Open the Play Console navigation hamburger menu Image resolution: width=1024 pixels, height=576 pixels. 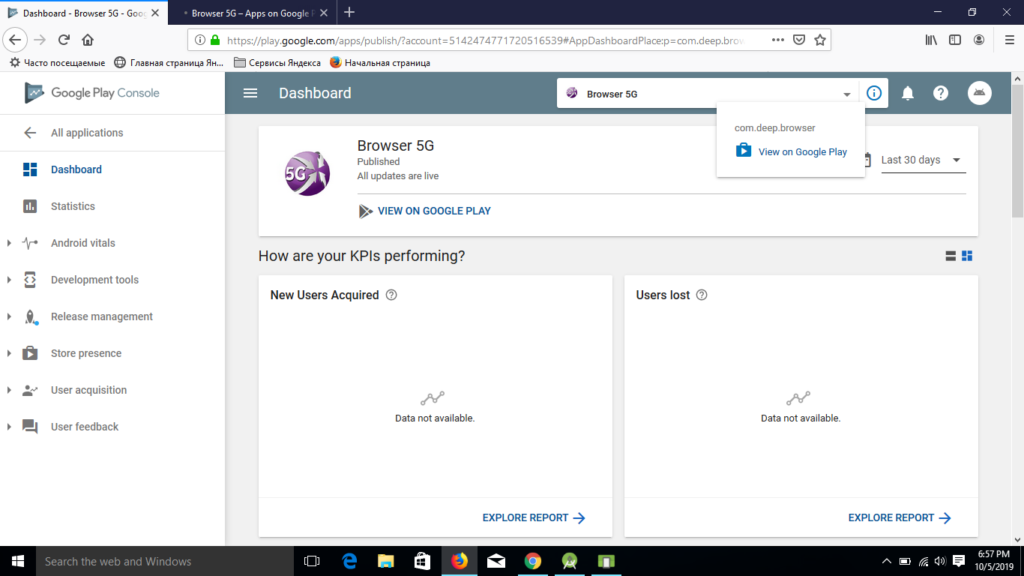click(249, 92)
